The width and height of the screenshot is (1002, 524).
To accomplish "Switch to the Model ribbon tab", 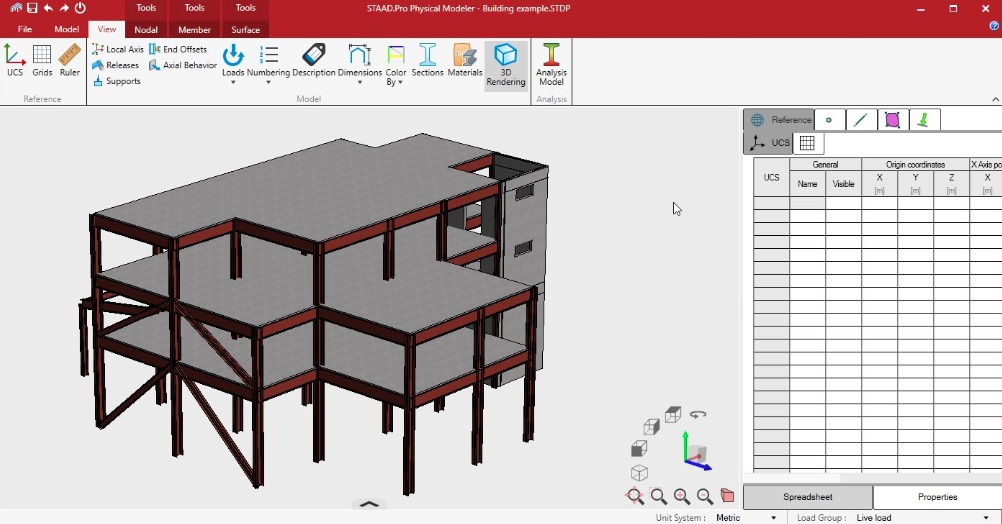I will (67, 29).
